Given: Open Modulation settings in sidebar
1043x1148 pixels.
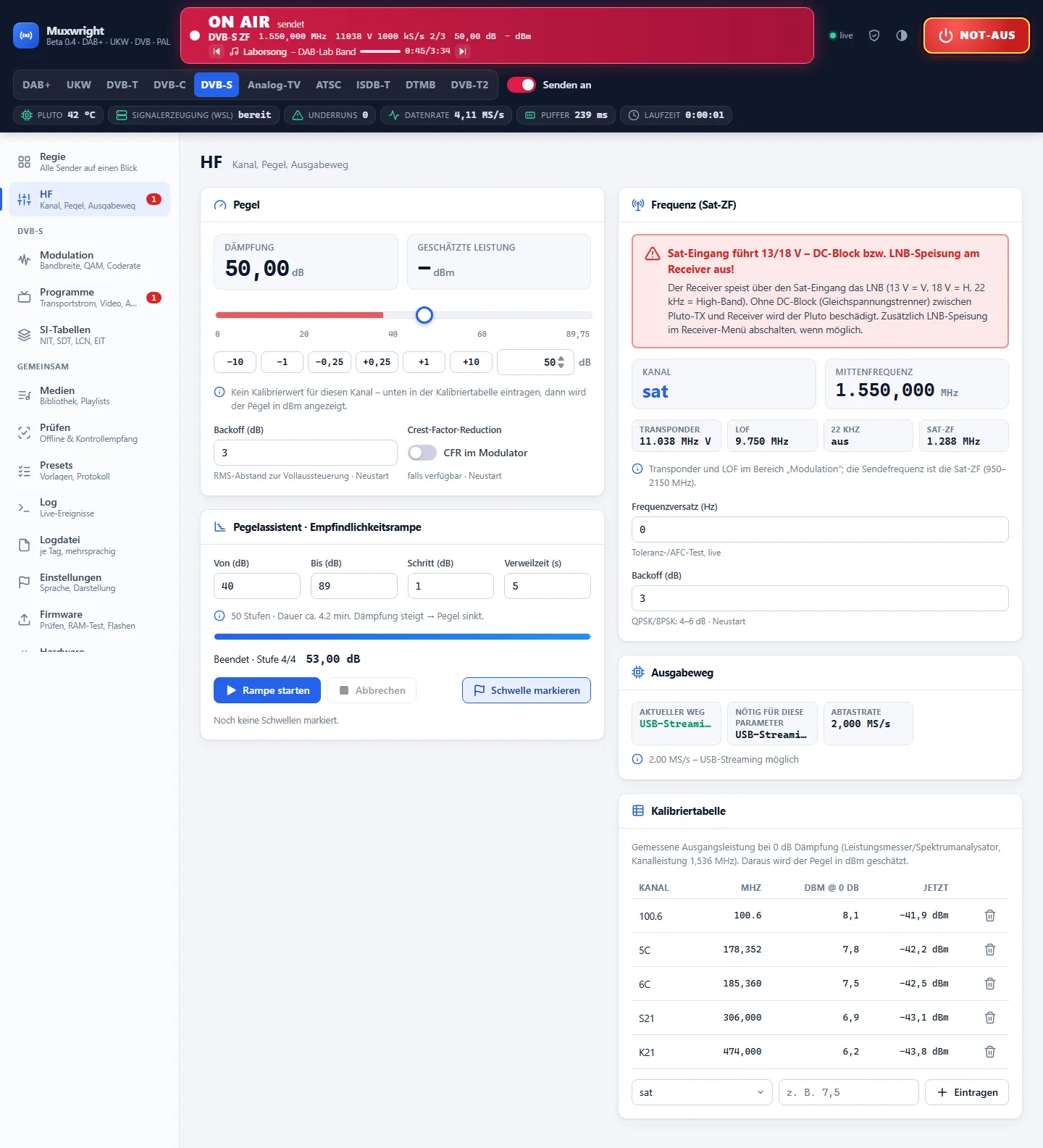Looking at the screenshot, I should pos(90,260).
